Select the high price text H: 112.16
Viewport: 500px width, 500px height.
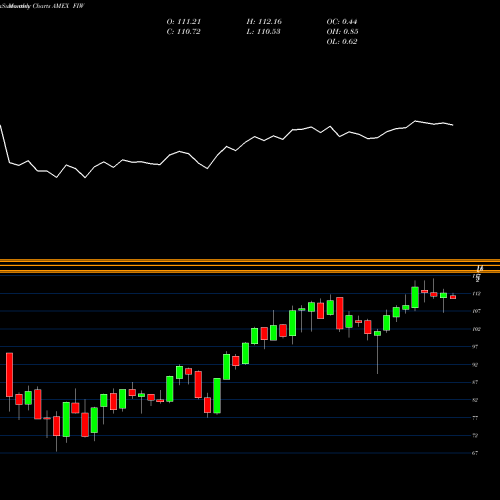(264, 22)
